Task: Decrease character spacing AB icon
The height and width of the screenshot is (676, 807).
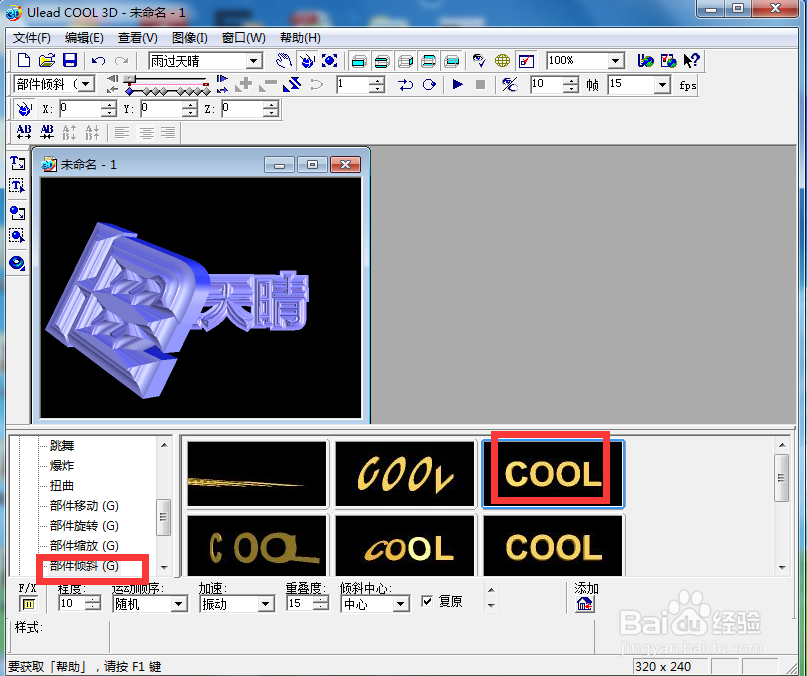Action: [47, 132]
